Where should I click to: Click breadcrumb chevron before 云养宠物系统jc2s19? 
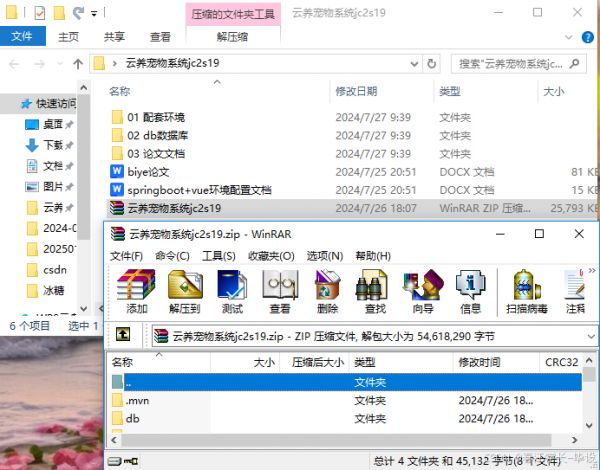click(114, 64)
